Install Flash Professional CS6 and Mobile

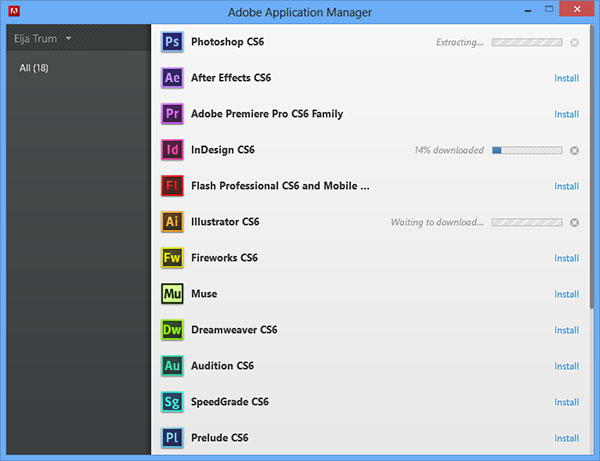tap(566, 186)
